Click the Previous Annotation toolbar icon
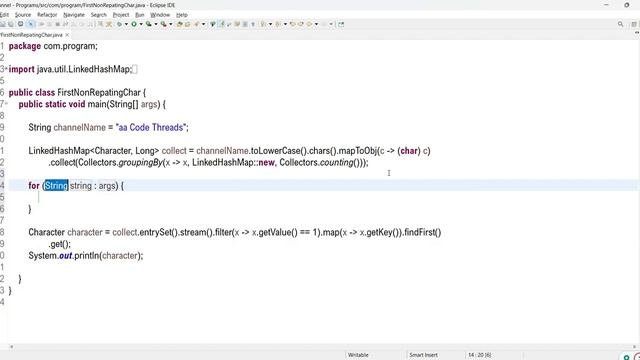 click(278, 24)
